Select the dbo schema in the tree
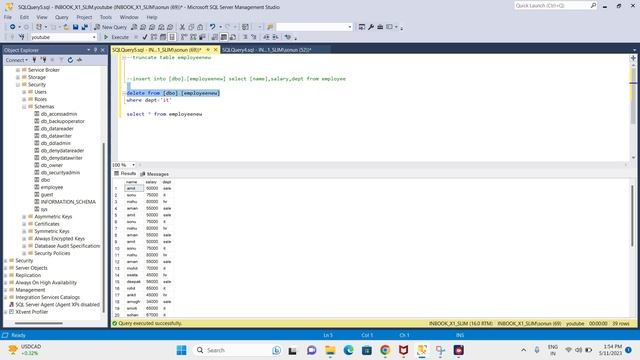Viewport: 640px width, 360px height. pos(45,180)
